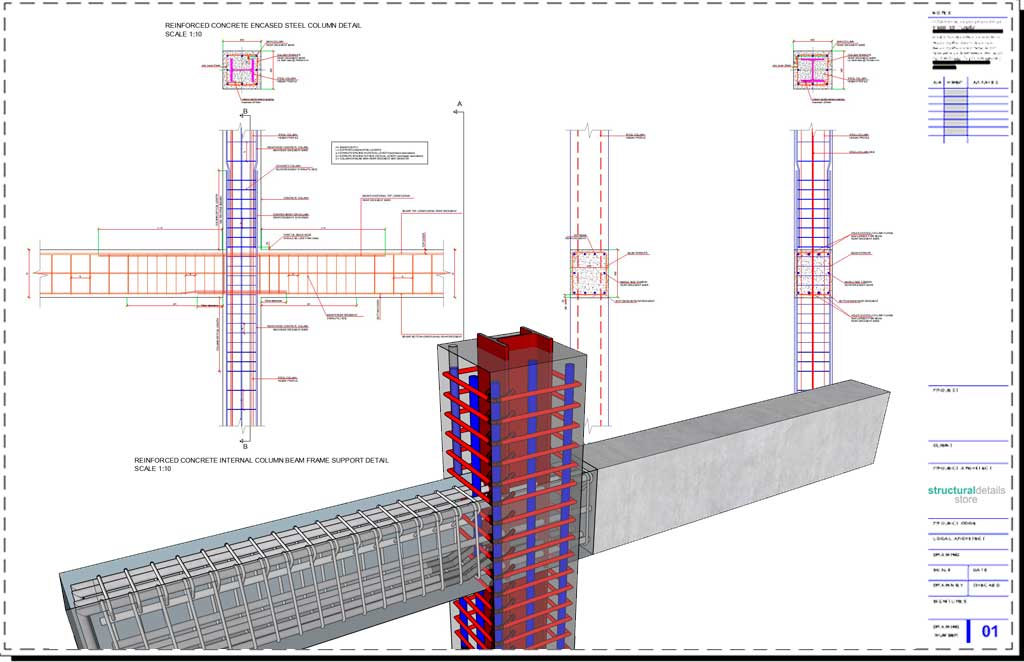
Task: Click the magenta steel column section at top left
Action: 241,70
